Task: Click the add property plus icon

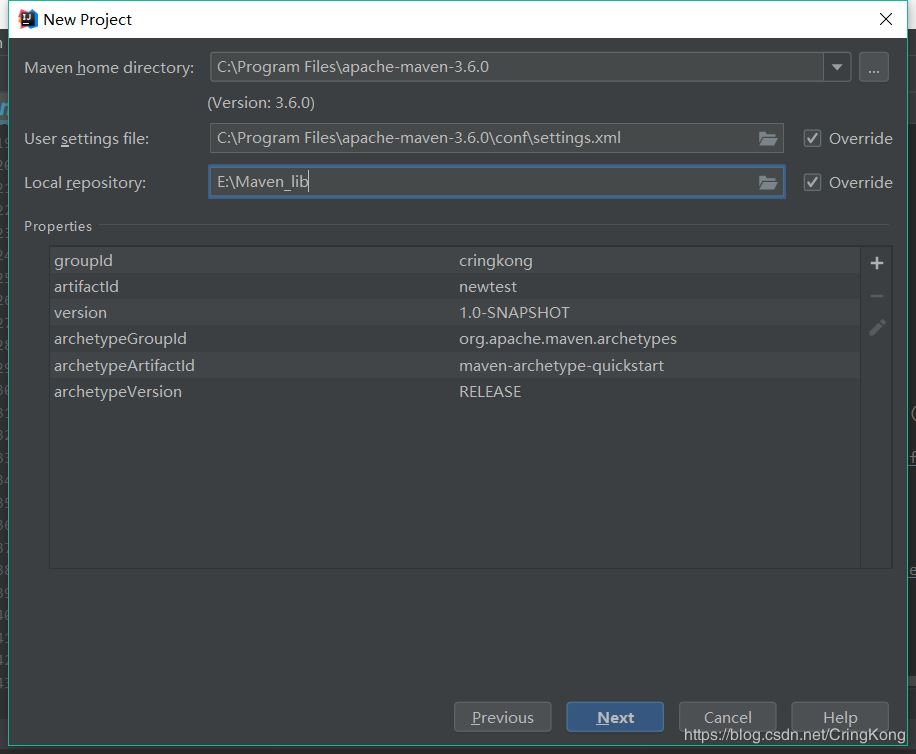Action: pyautogui.click(x=877, y=263)
